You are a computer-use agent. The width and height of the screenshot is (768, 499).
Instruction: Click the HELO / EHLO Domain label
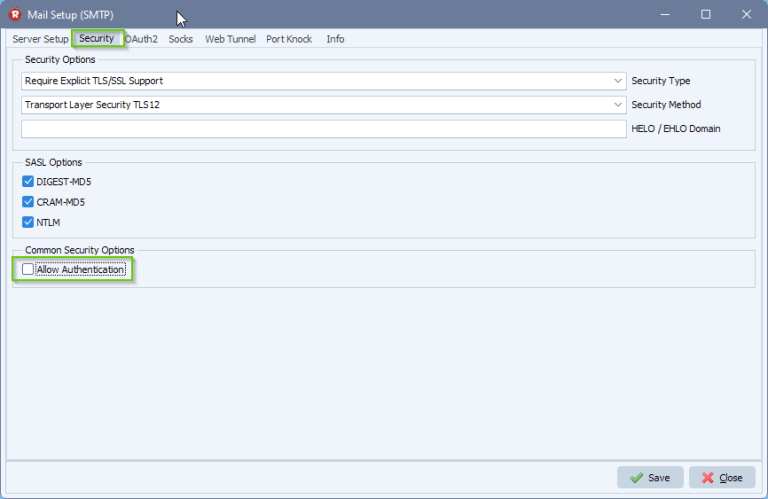(x=675, y=129)
